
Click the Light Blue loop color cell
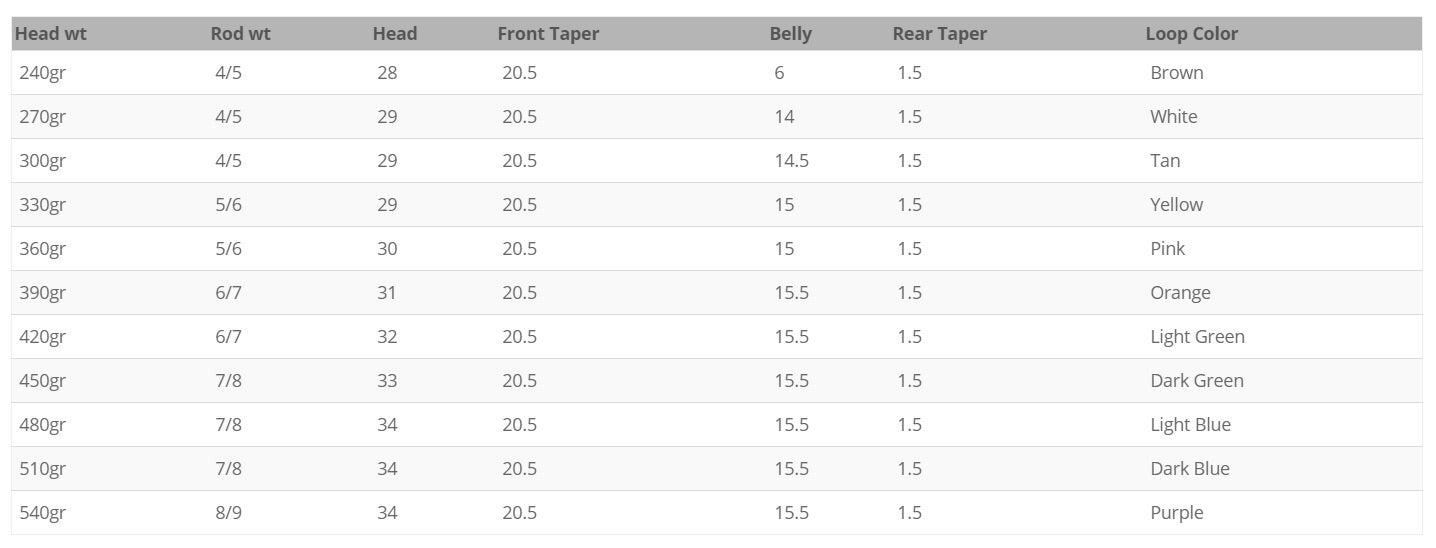(x=1190, y=425)
